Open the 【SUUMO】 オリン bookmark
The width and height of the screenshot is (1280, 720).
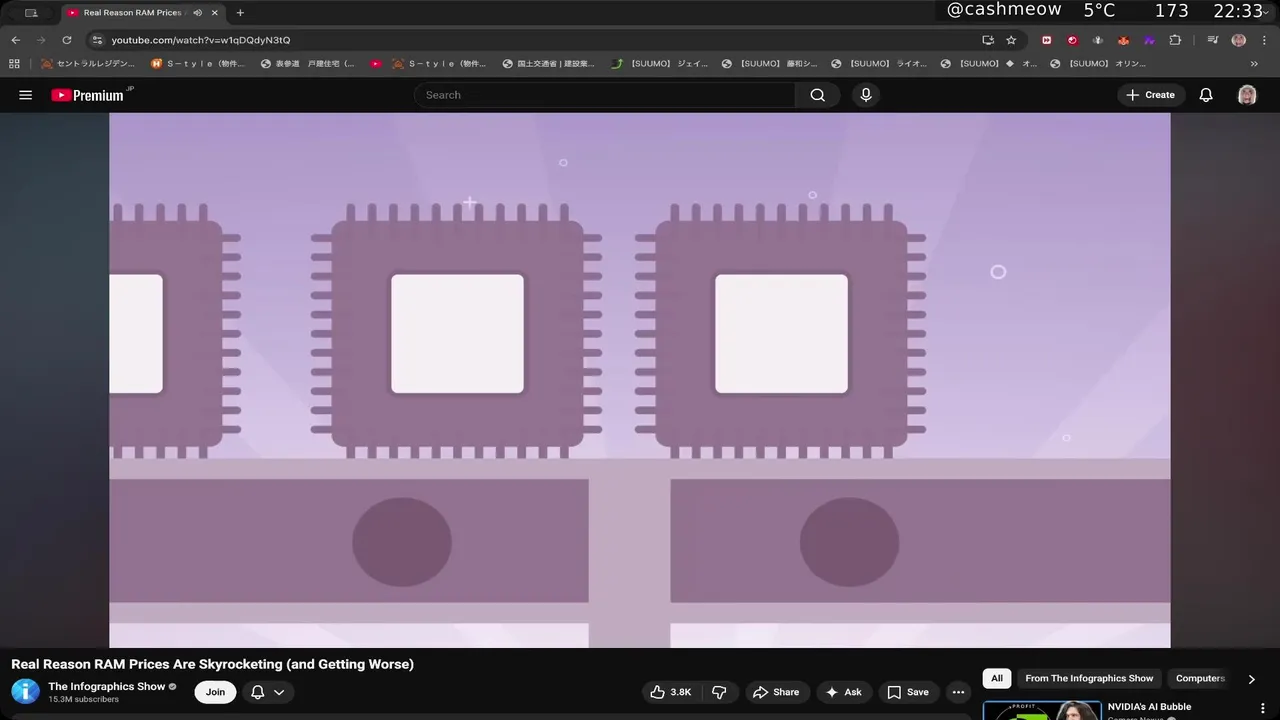pyautogui.click(x=1098, y=63)
